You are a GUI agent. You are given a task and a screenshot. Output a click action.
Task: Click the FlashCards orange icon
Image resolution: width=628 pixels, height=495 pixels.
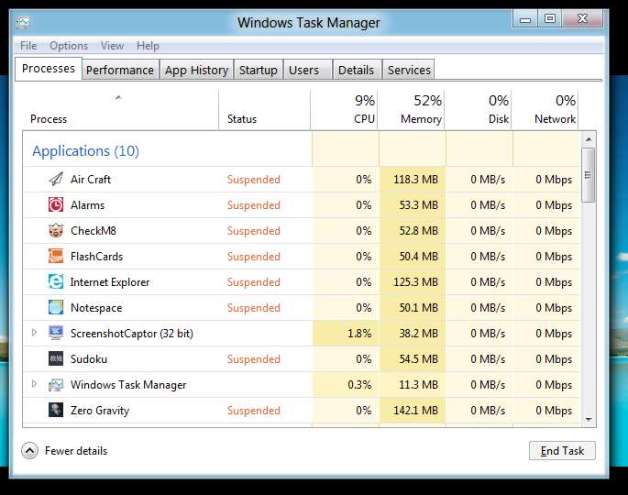tap(56, 256)
